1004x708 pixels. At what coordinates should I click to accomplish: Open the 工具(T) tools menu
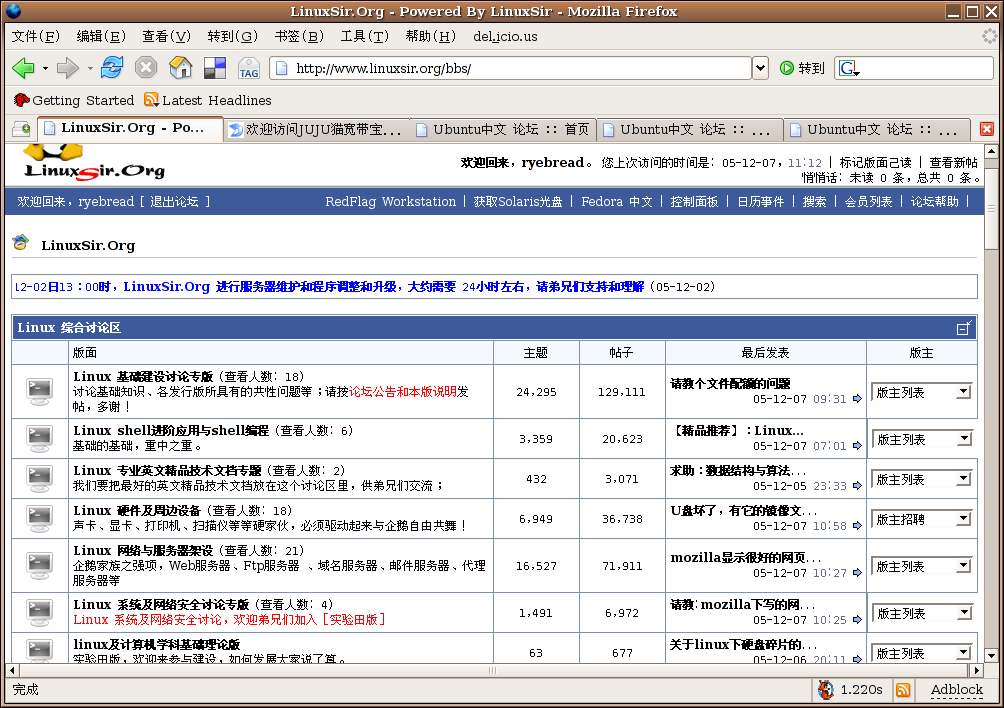(364, 36)
